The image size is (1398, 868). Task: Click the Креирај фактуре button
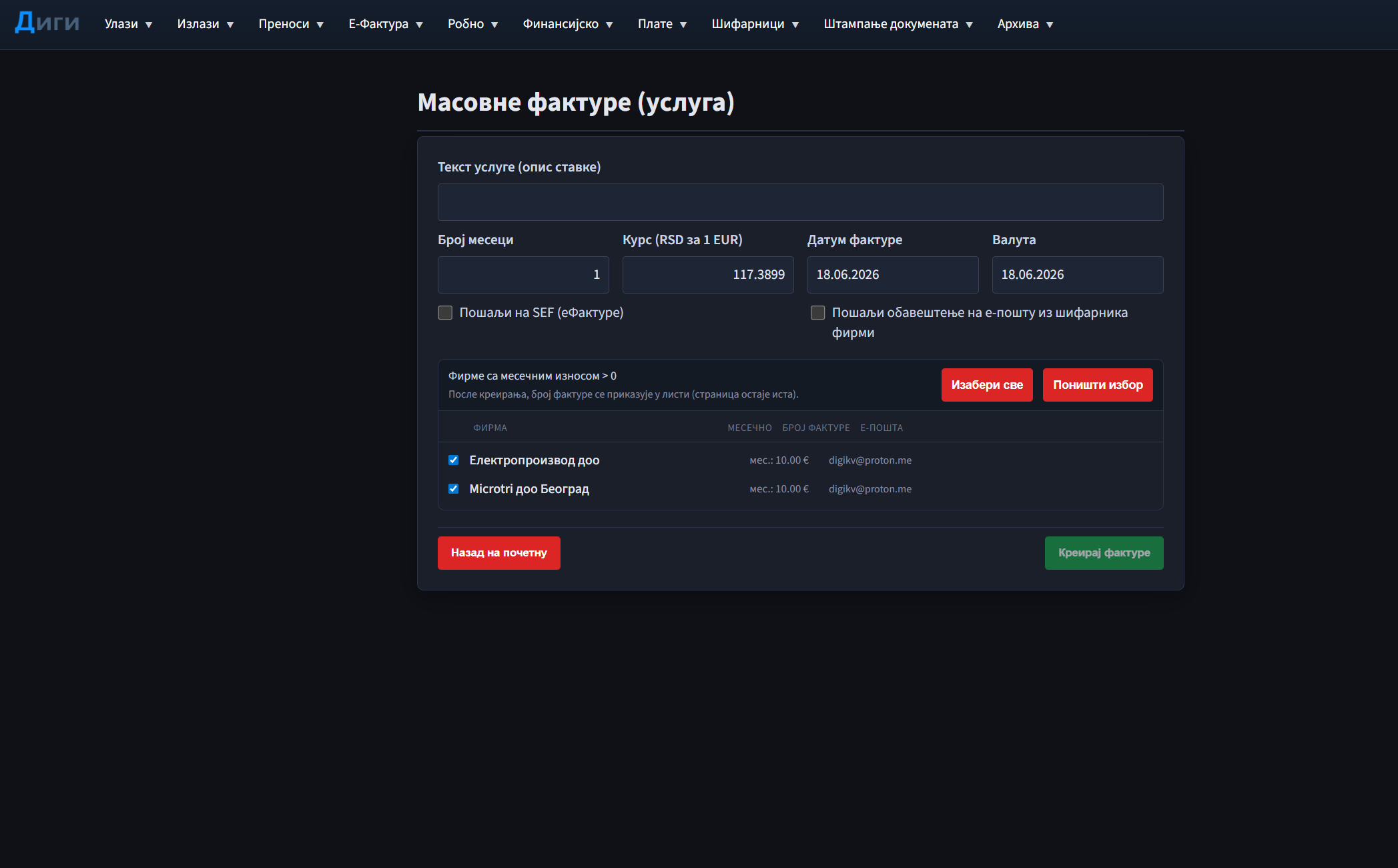1104,553
